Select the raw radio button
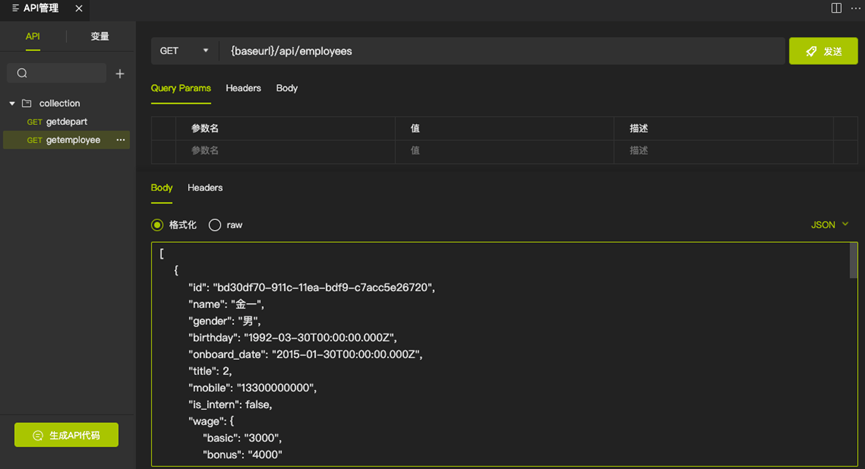 pos(215,225)
